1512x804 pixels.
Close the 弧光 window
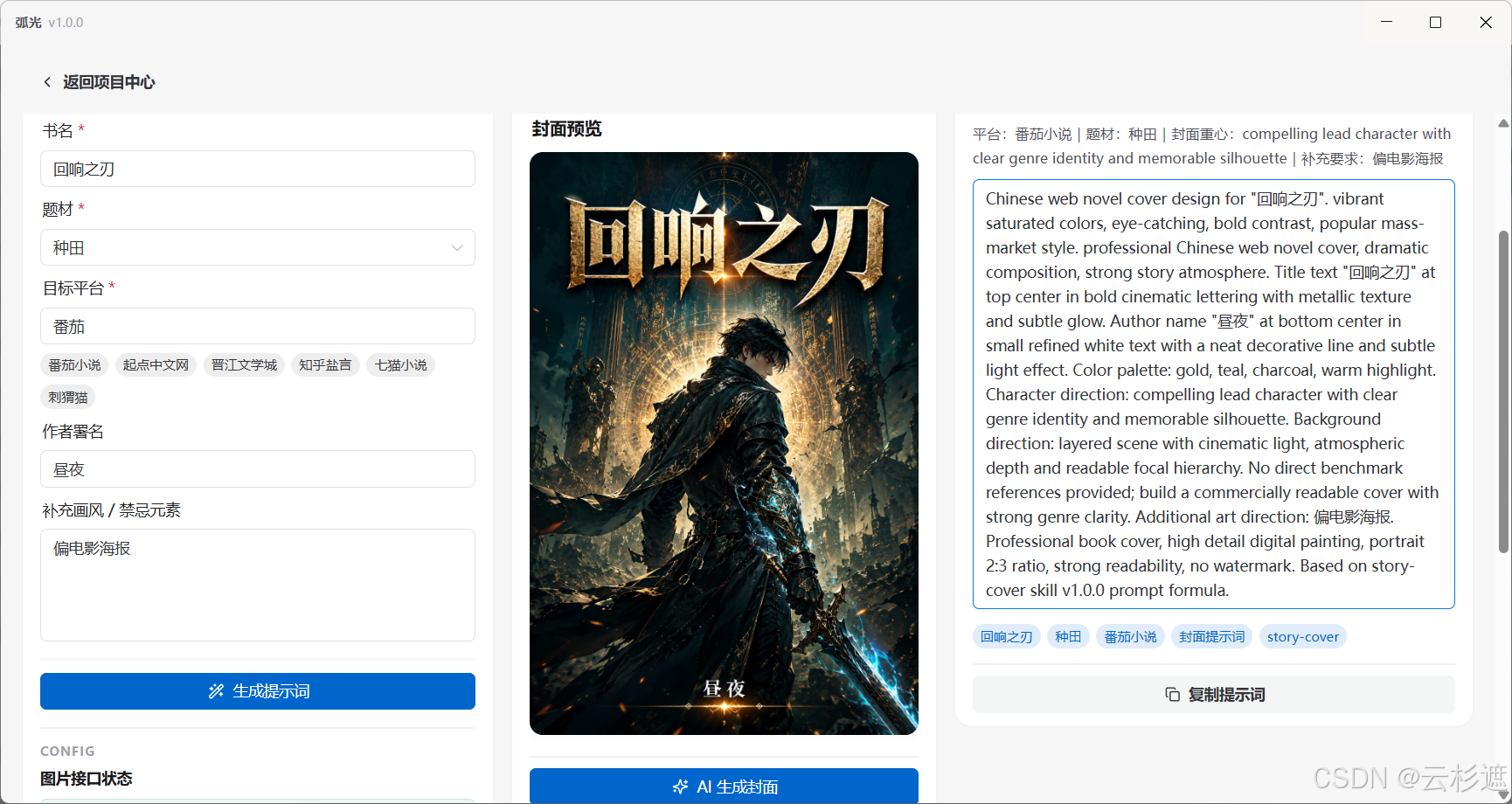[1486, 22]
